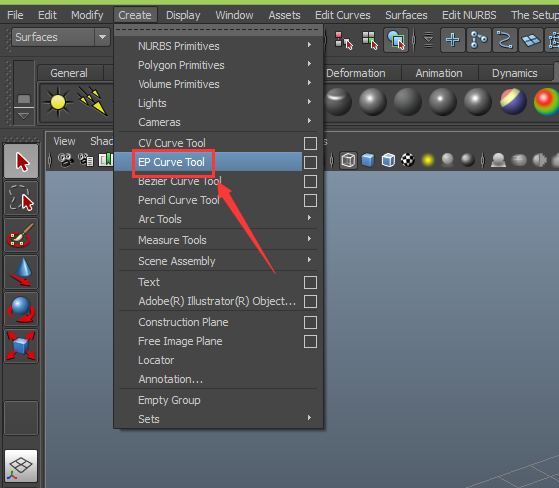Open the viewport View menu

point(64,141)
